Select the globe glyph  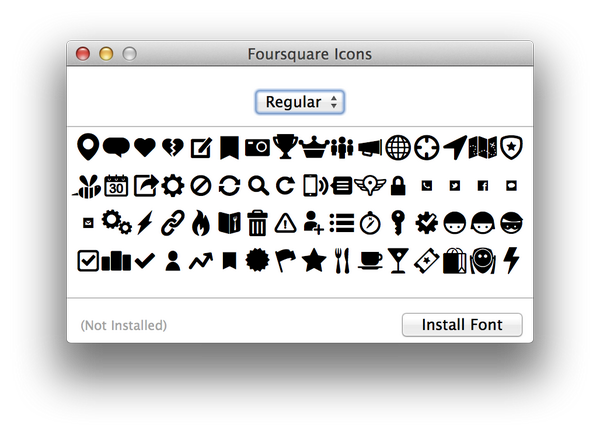[398, 147]
